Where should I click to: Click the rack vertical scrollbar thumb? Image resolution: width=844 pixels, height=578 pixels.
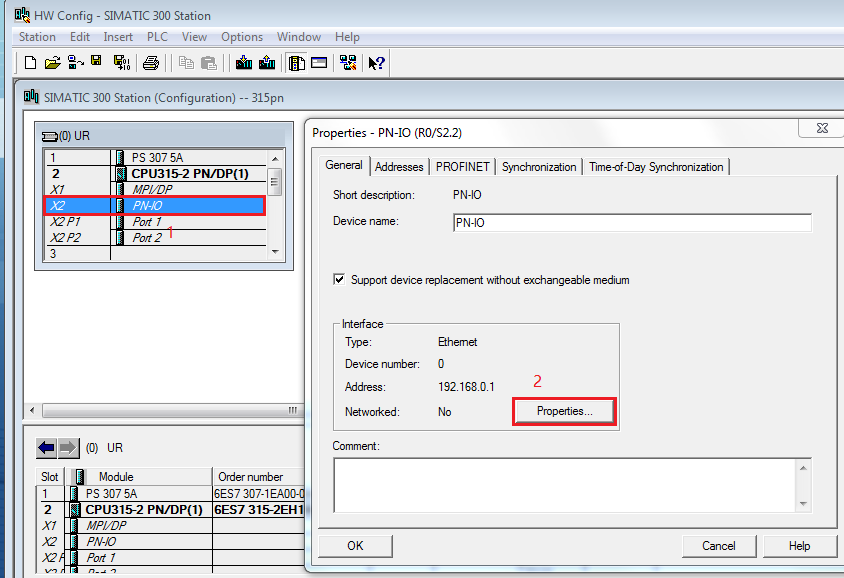tap(275, 181)
